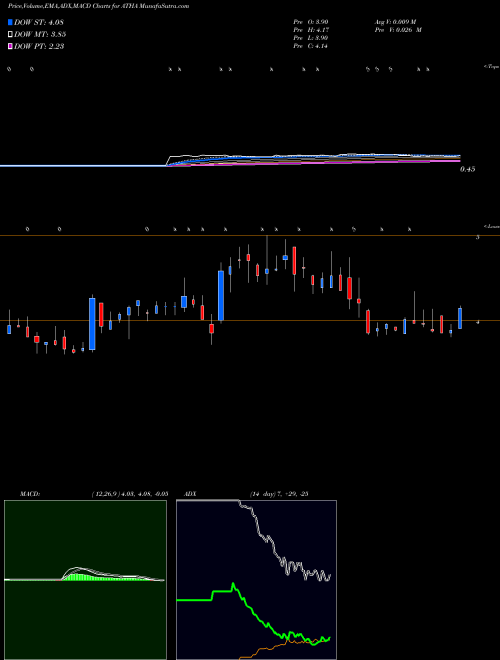This screenshot has width=500, height=660.
Task: Click the blue DOW ST legend swatch
Action: (x=11, y=22)
